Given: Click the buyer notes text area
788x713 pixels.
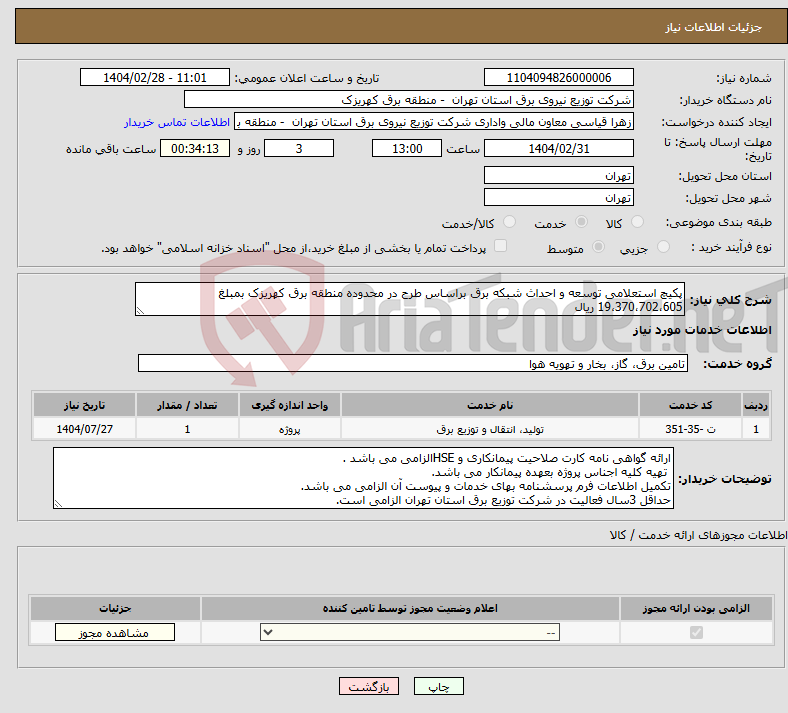Looking at the screenshot, I should (x=363, y=478).
